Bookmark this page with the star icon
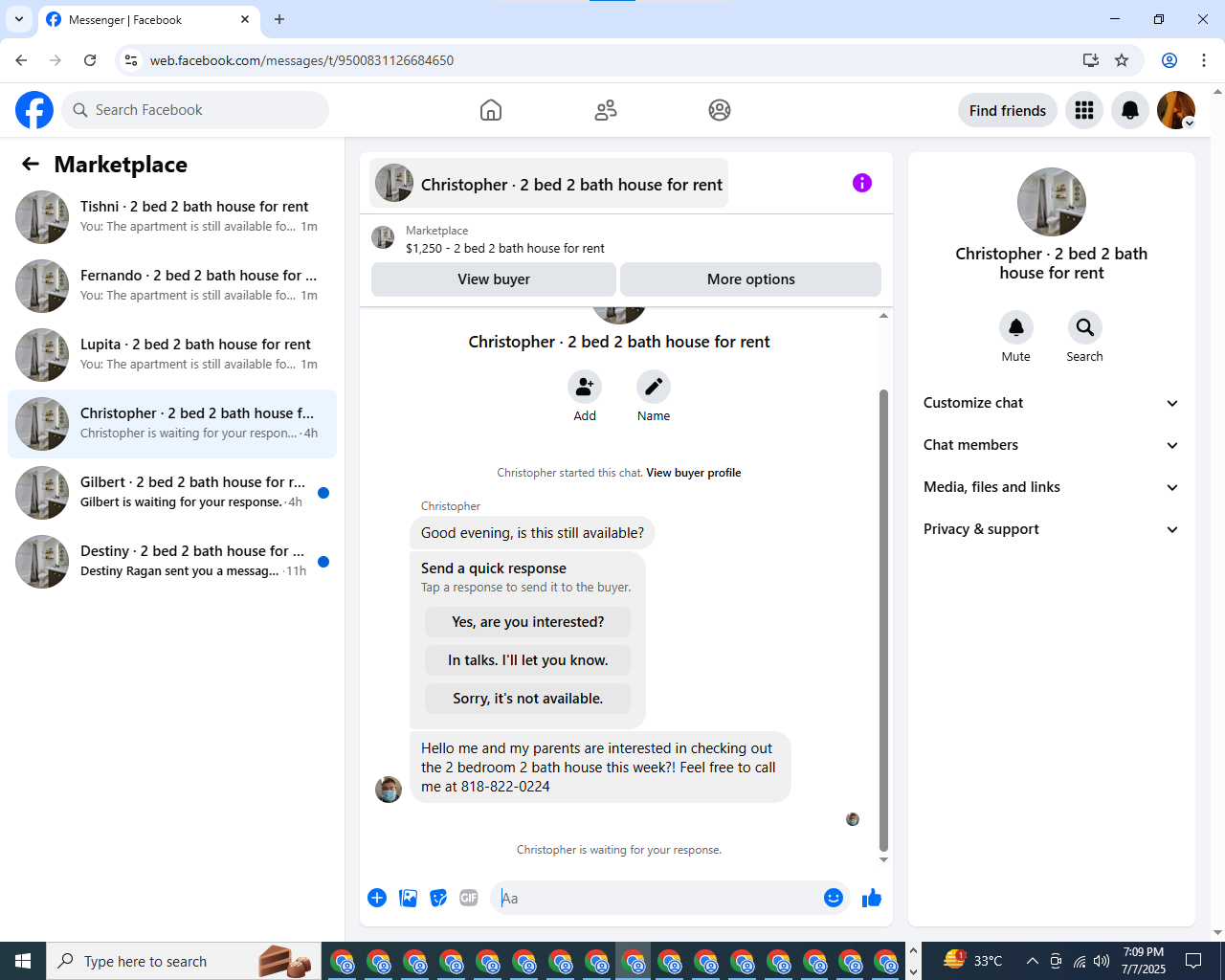Viewport: 1225px width, 980px height. pyautogui.click(x=1122, y=60)
